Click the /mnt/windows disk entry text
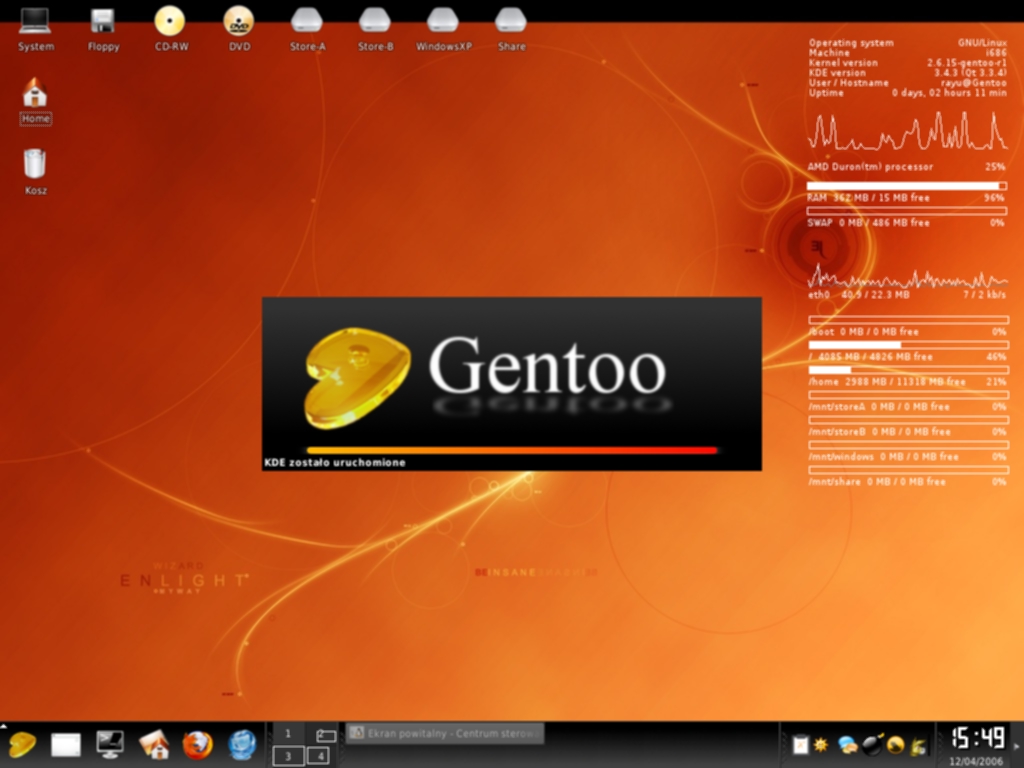This screenshot has height=768, width=1024. click(907, 456)
